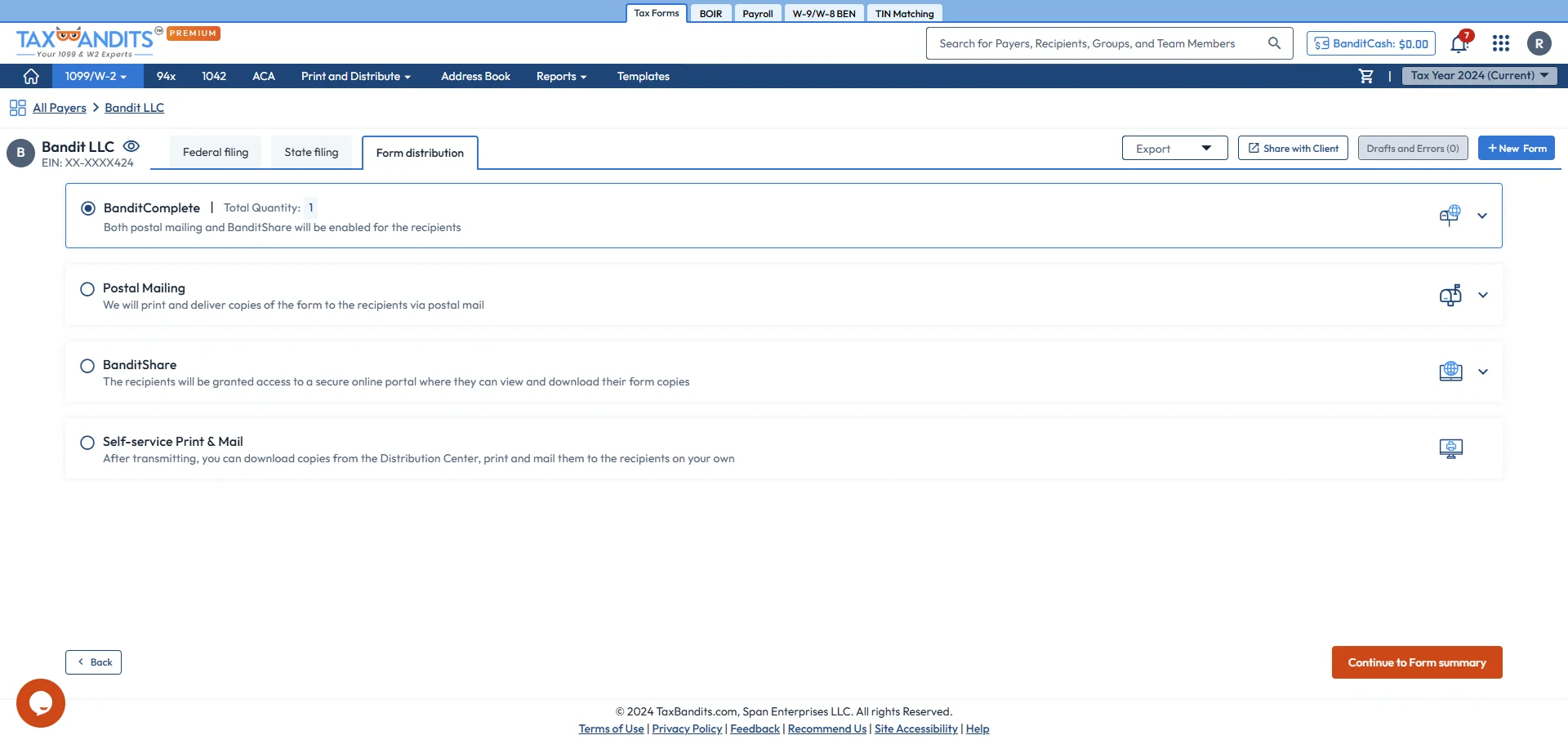Click Continue to Form summary
The width and height of the screenshot is (1568, 744).
(1417, 662)
